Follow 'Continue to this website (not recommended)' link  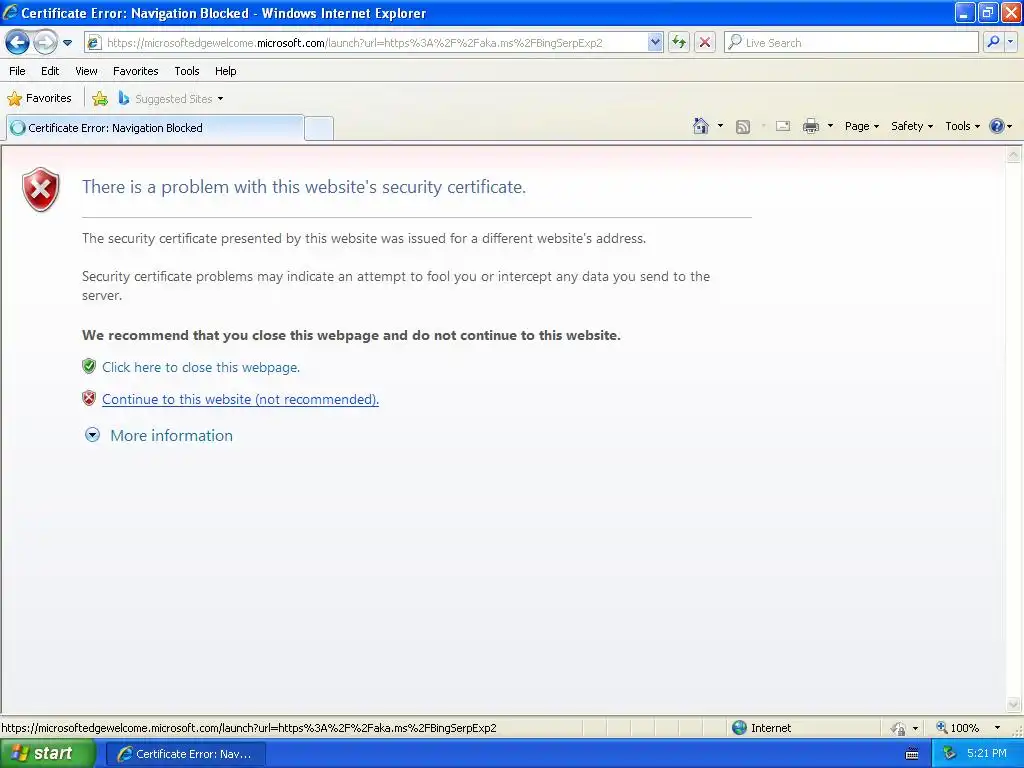point(240,399)
